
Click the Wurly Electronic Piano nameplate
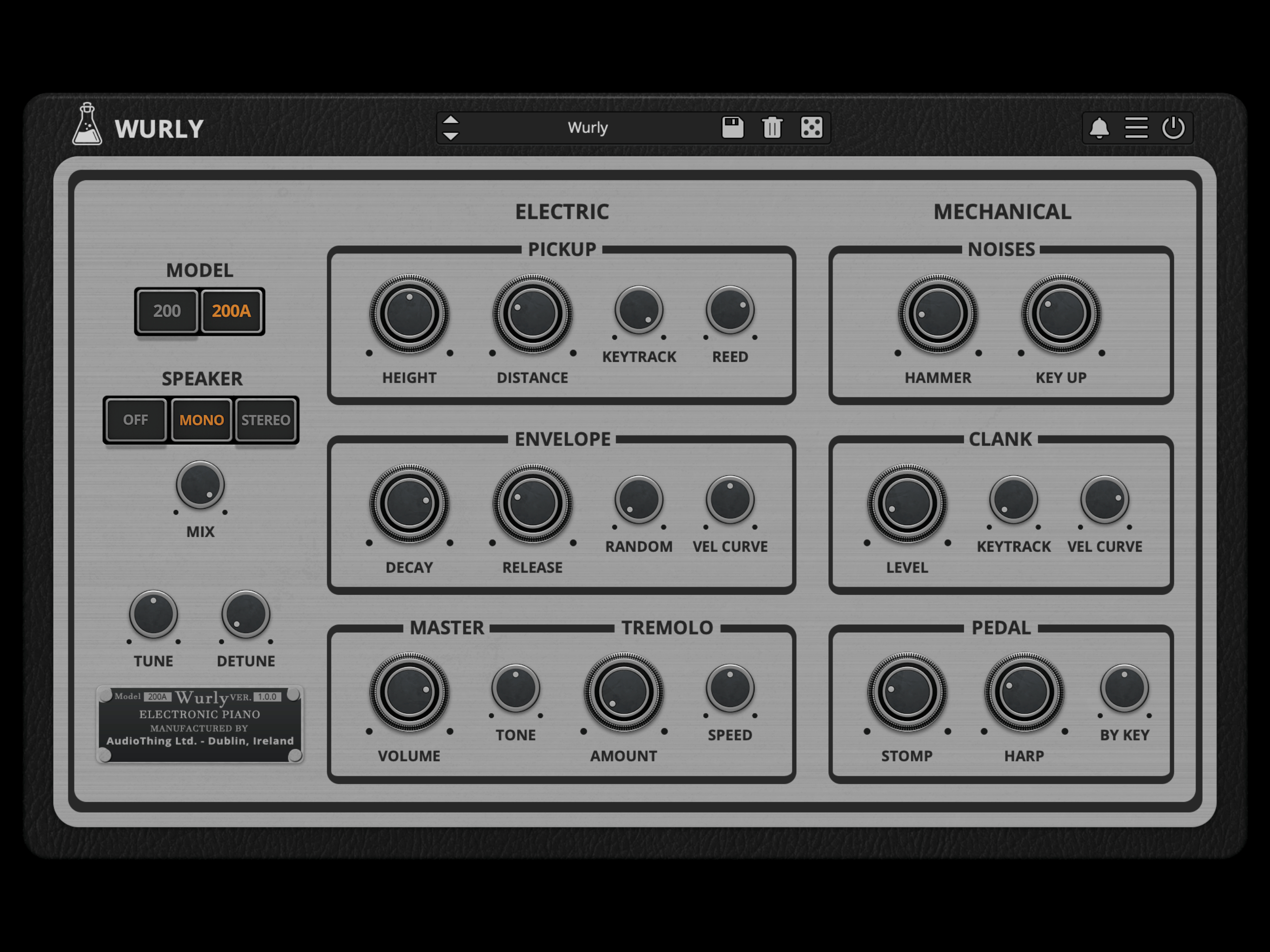click(200, 725)
